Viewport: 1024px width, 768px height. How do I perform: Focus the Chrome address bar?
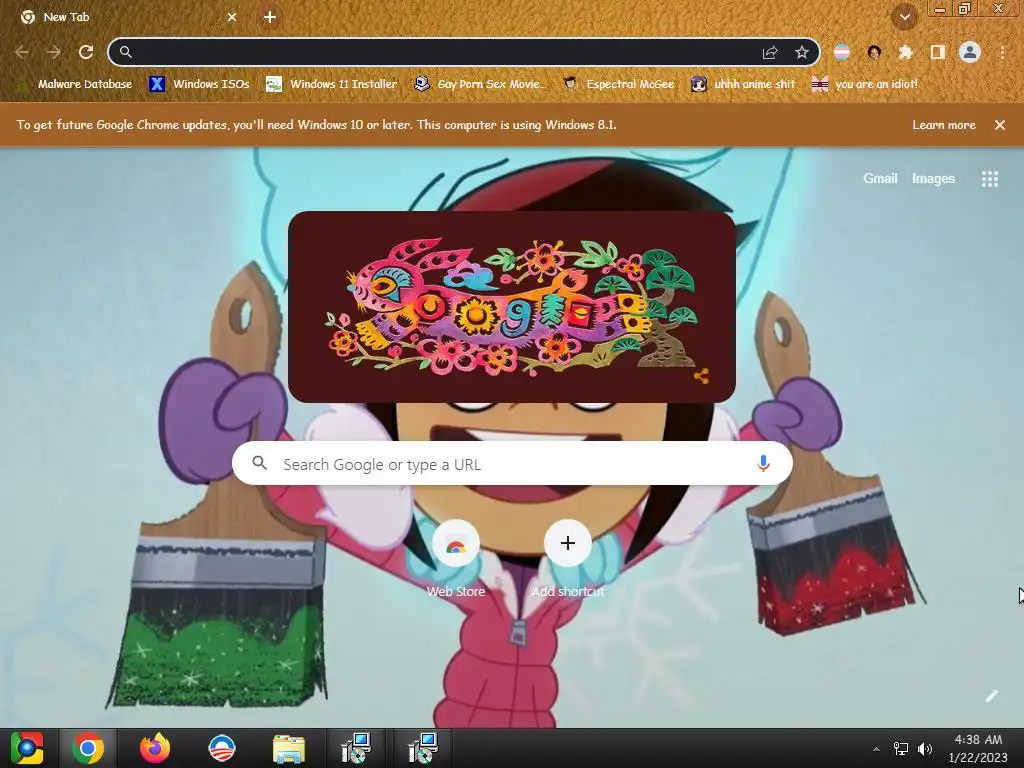pyautogui.click(x=444, y=52)
